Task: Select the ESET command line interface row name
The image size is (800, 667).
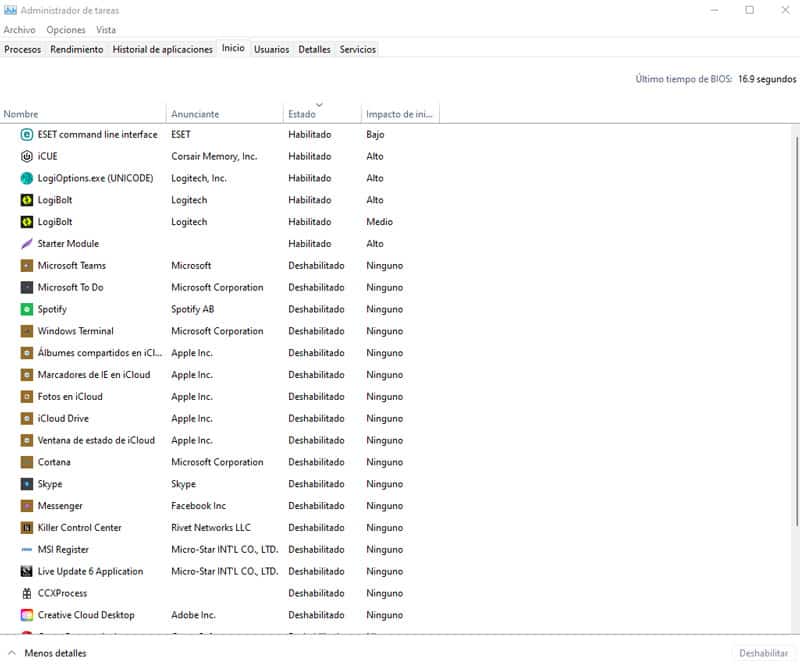Action: point(97,135)
